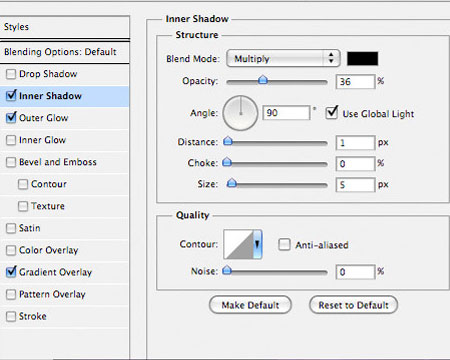Toggle Use Global Light checkbox
The image size is (450, 360).
click(x=332, y=113)
